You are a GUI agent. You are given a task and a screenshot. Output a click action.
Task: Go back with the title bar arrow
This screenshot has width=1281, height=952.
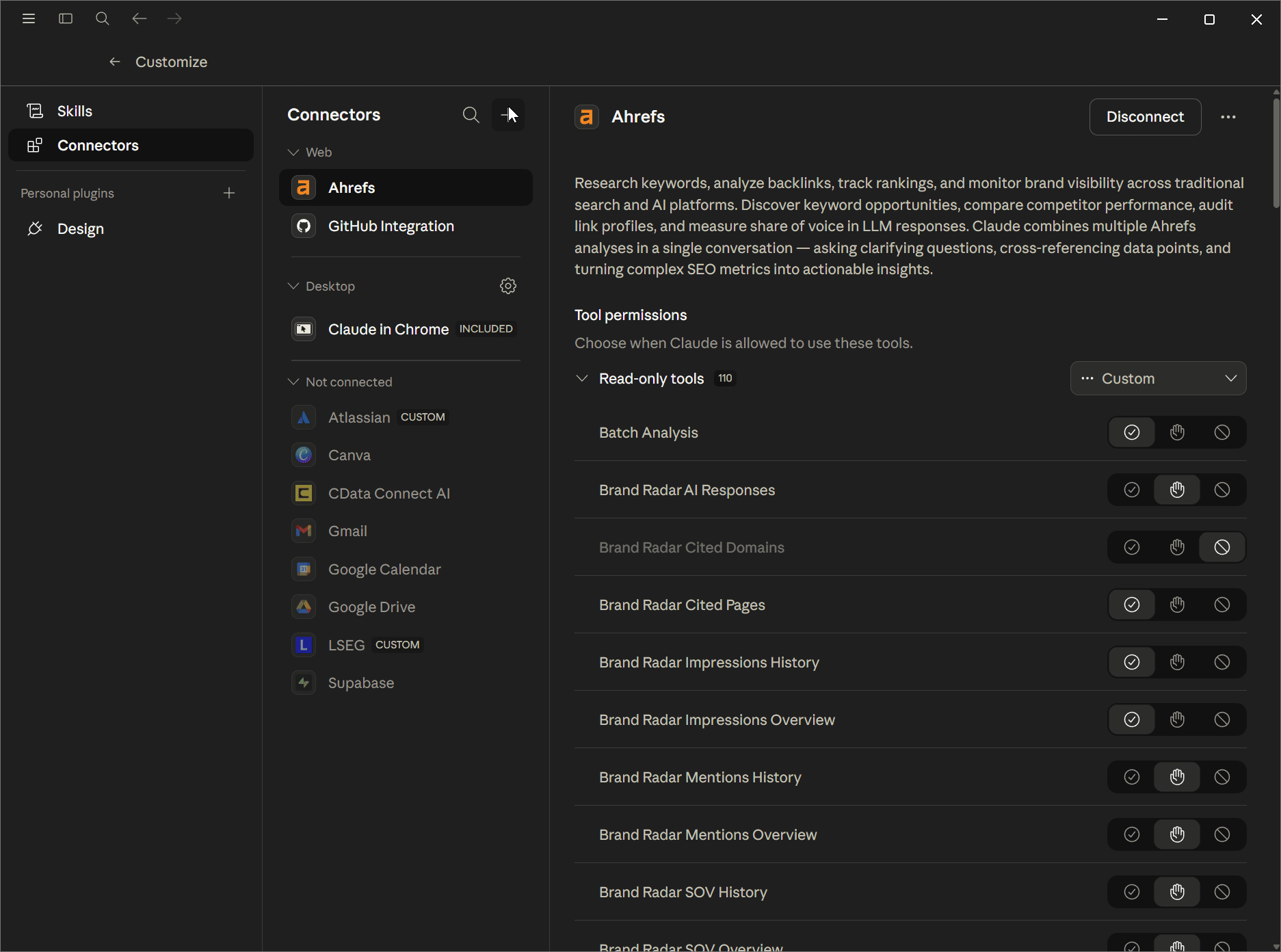(139, 18)
